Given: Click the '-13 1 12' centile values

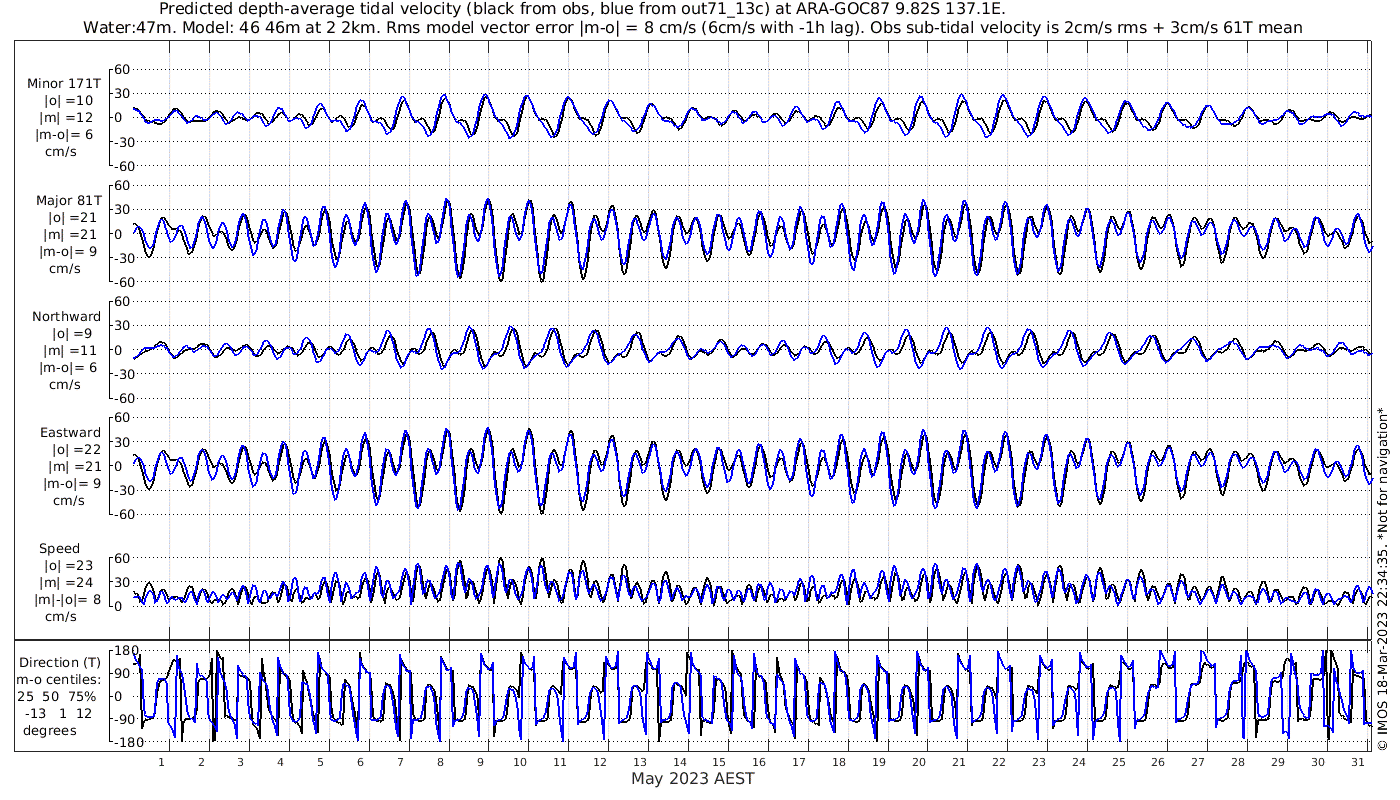Looking at the screenshot, I should (60, 713).
